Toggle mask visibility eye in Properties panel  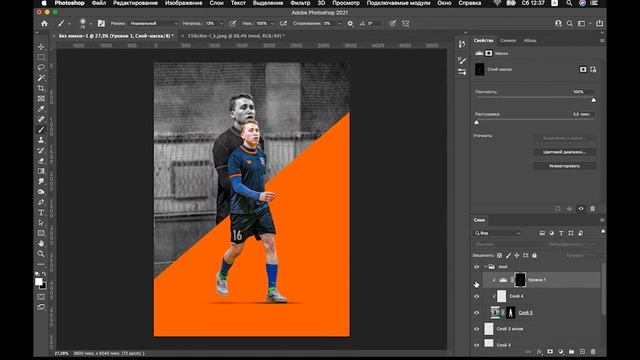(581, 209)
